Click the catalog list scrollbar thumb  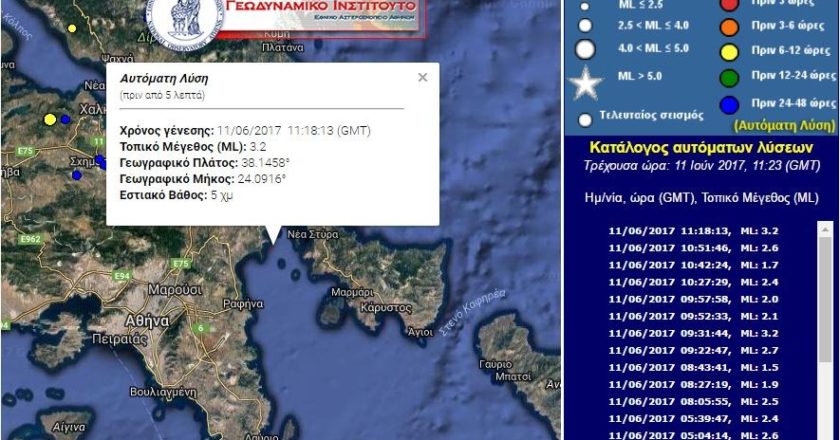[826, 300]
